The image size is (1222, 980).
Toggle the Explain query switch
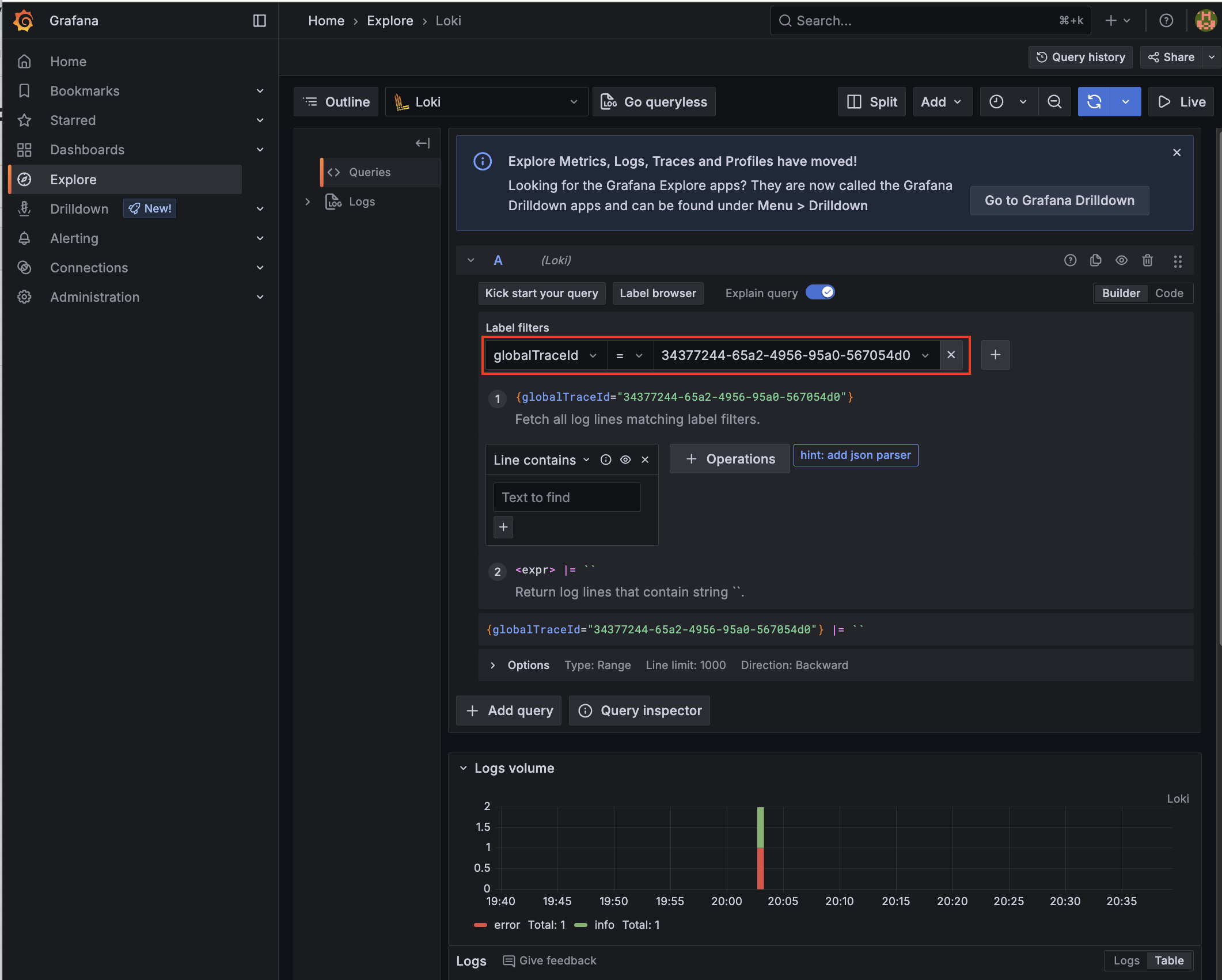[x=820, y=293]
